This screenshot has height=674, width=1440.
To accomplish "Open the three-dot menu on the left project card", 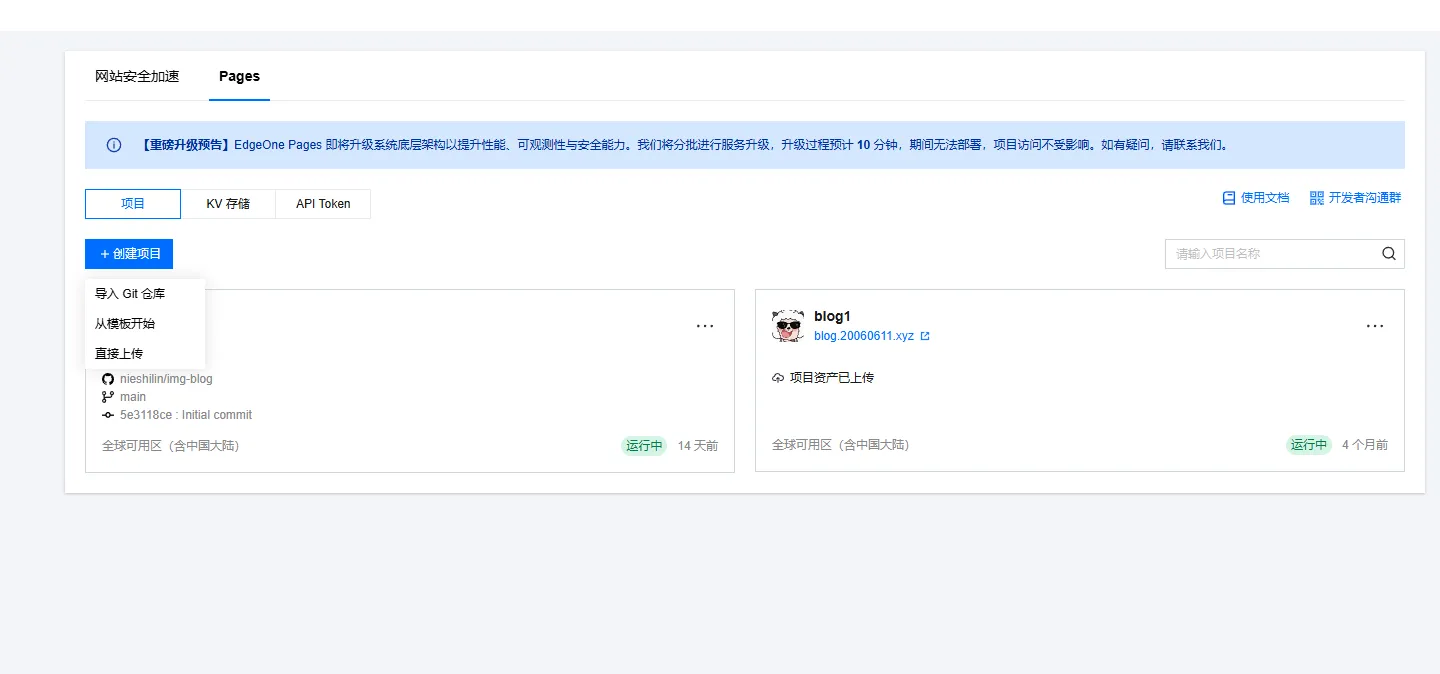I will coord(705,326).
